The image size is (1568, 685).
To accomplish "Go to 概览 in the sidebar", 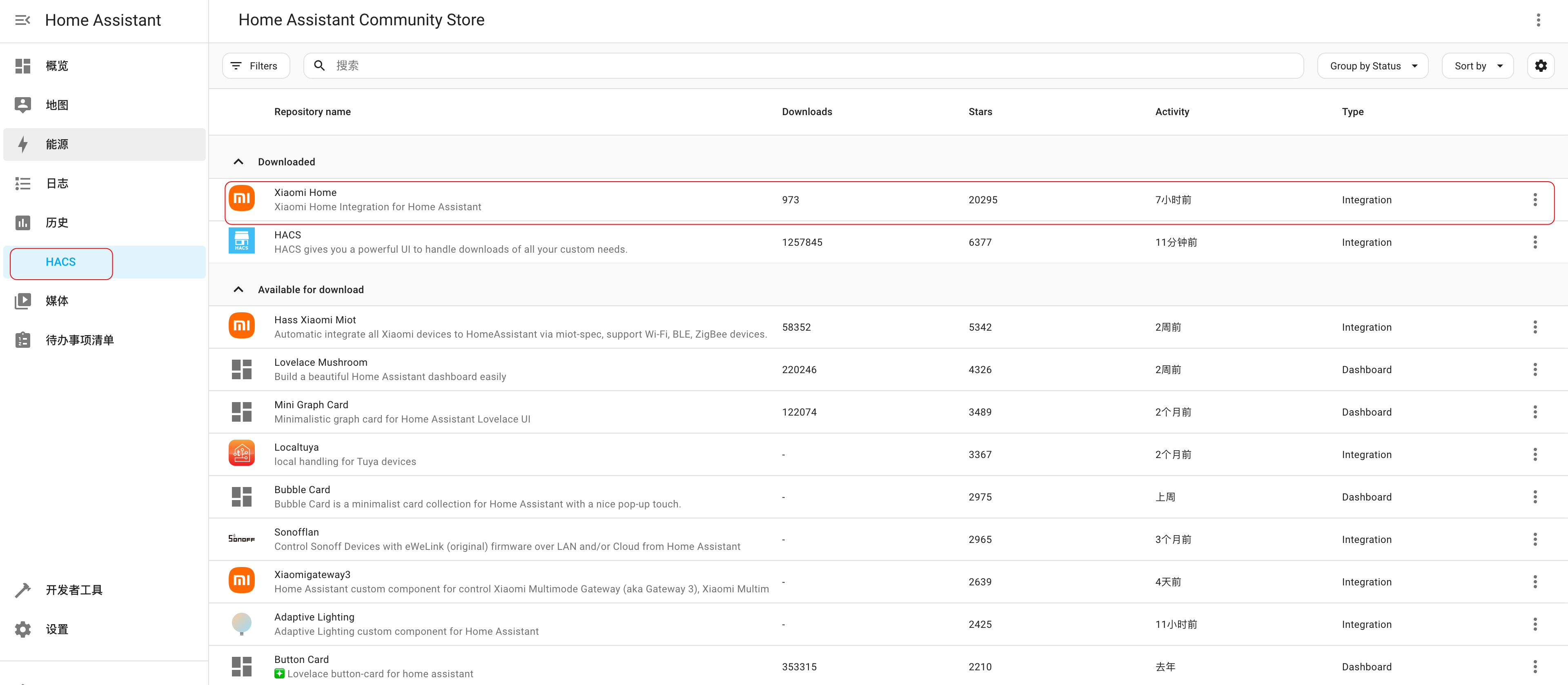I will pos(104,66).
